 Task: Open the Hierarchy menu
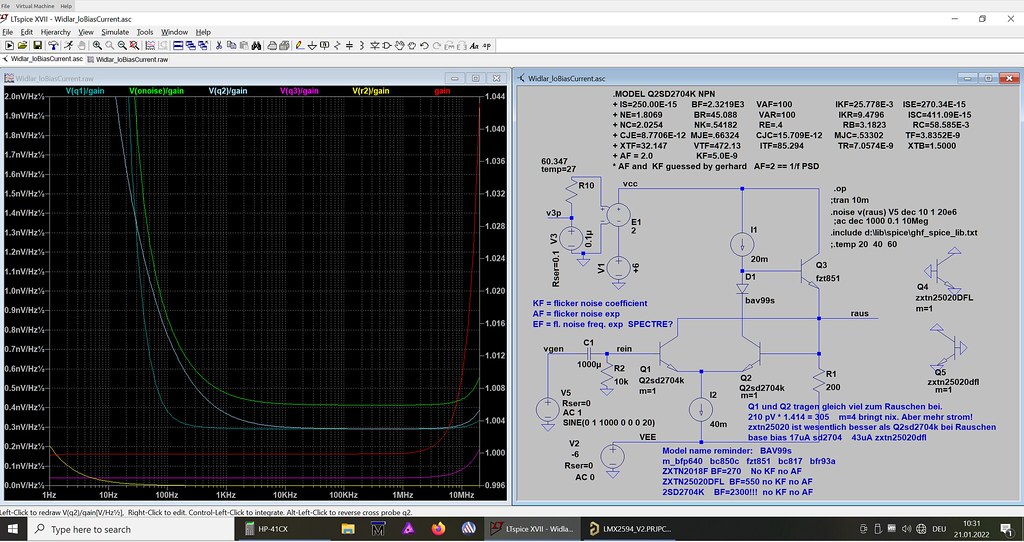tap(55, 32)
